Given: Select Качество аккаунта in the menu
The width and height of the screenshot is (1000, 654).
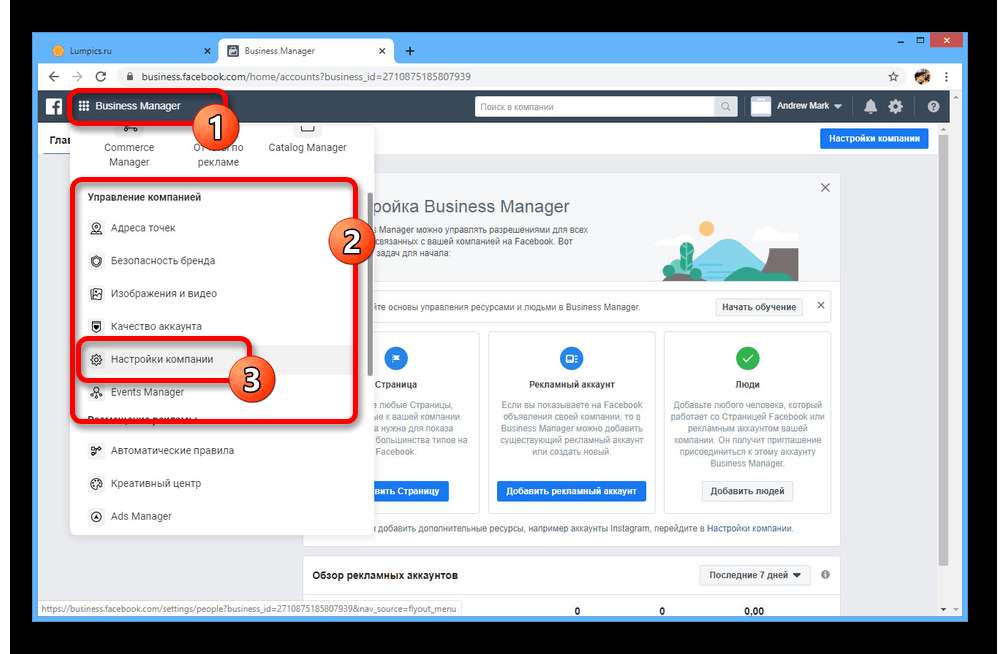Looking at the screenshot, I should 156,327.
